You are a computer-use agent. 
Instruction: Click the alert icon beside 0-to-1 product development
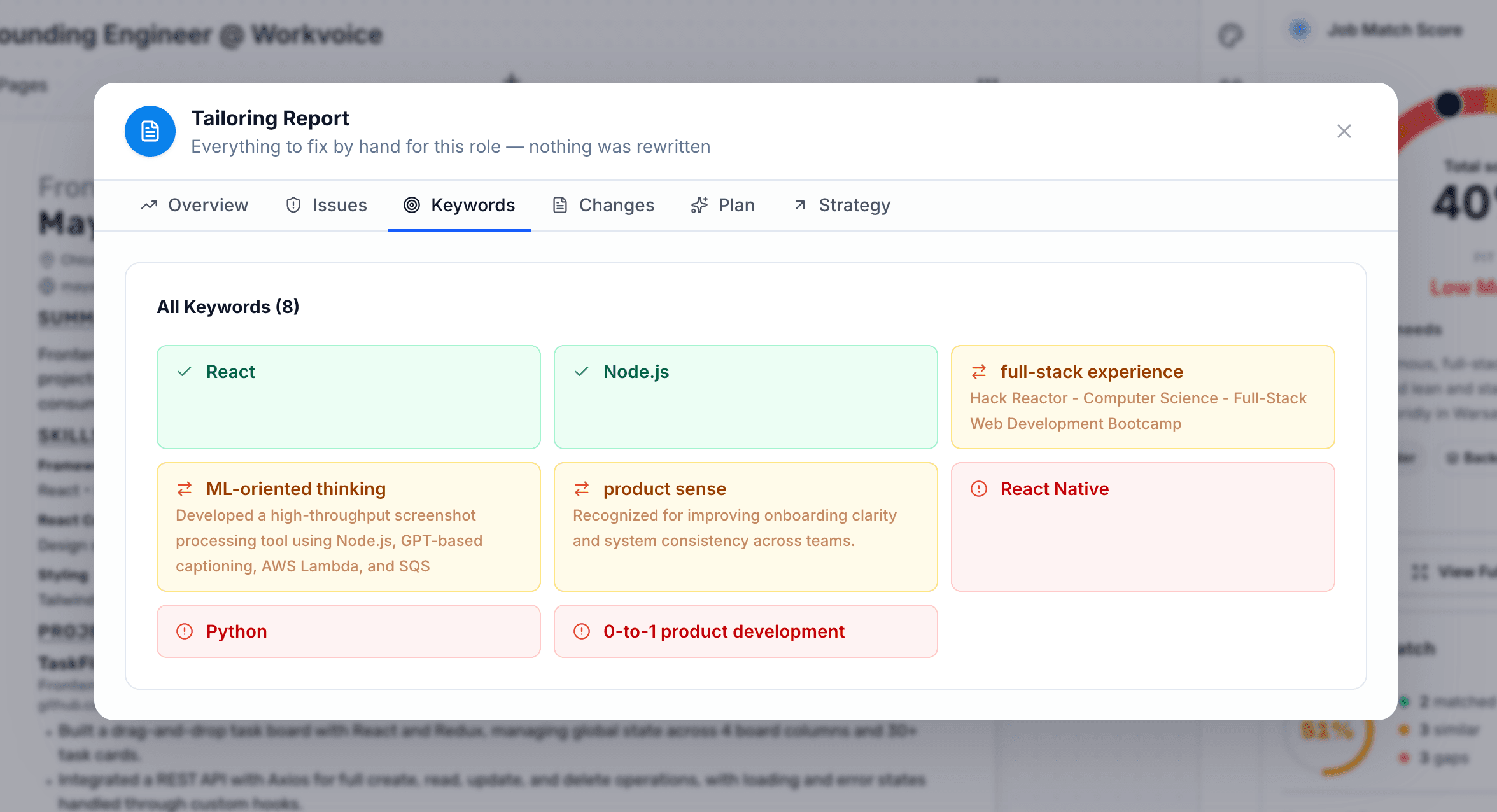point(582,631)
